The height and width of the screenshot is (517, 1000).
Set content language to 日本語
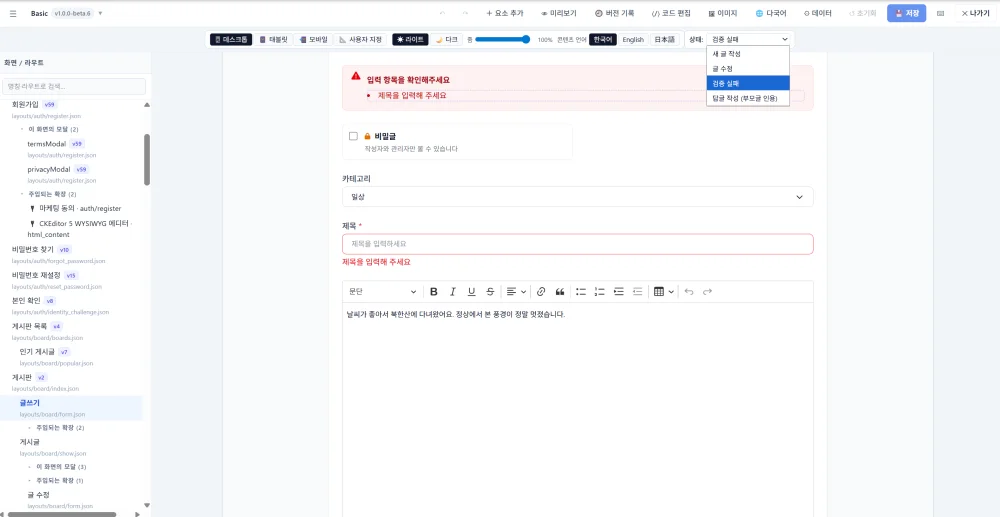pyautogui.click(x=664, y=40)
